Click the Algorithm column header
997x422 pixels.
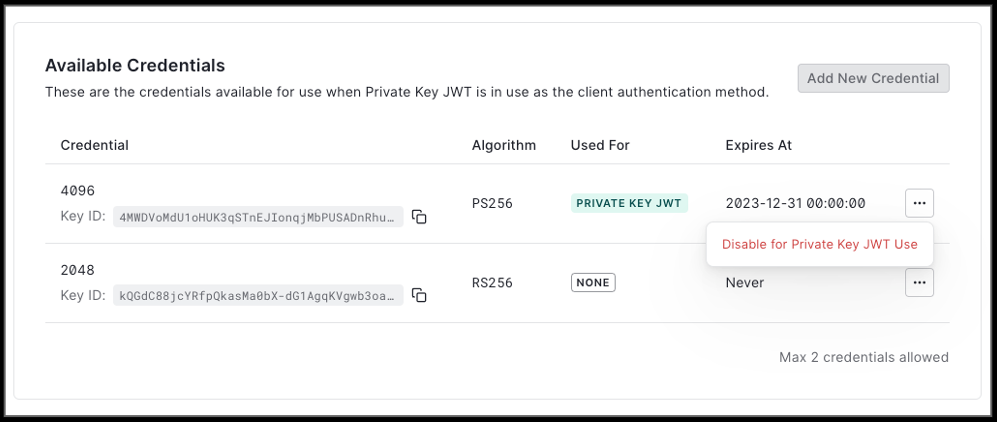pyautogui.click(x=504, y=145)
